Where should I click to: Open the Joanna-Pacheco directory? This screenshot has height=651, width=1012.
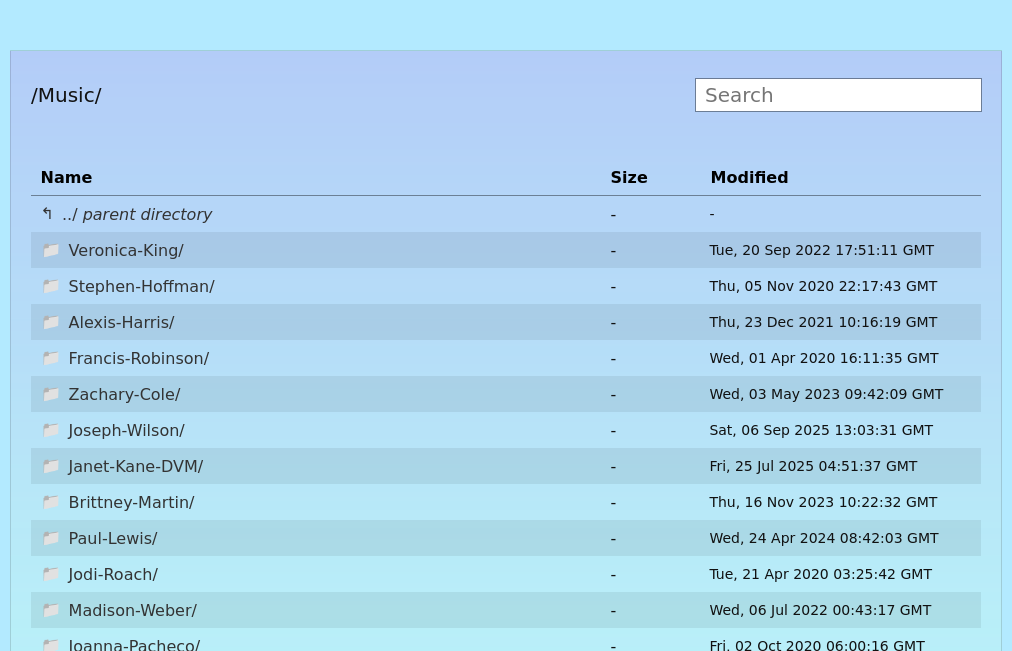point(134,644)
